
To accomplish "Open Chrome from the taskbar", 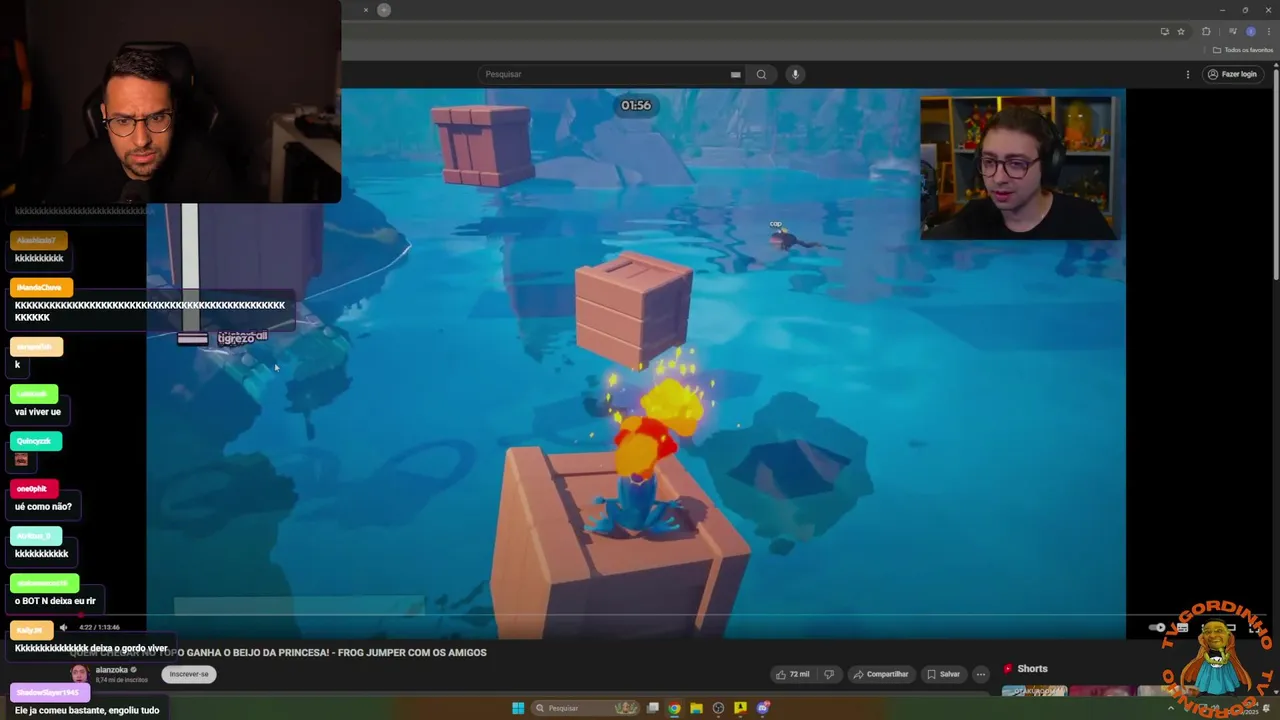I will (675, 708).
